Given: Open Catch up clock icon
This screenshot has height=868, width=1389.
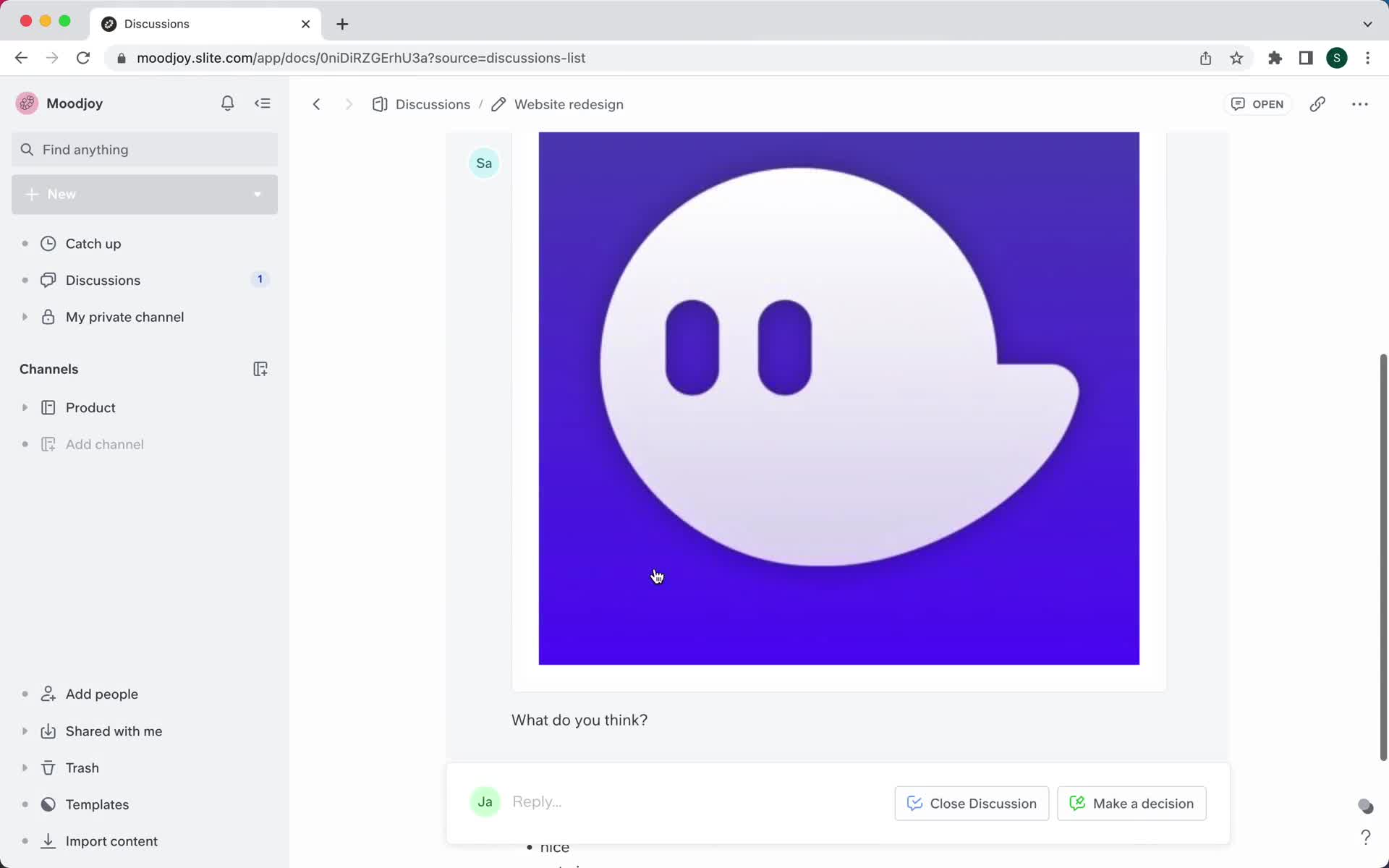Looking at the screenshot, I should [48, 244].
